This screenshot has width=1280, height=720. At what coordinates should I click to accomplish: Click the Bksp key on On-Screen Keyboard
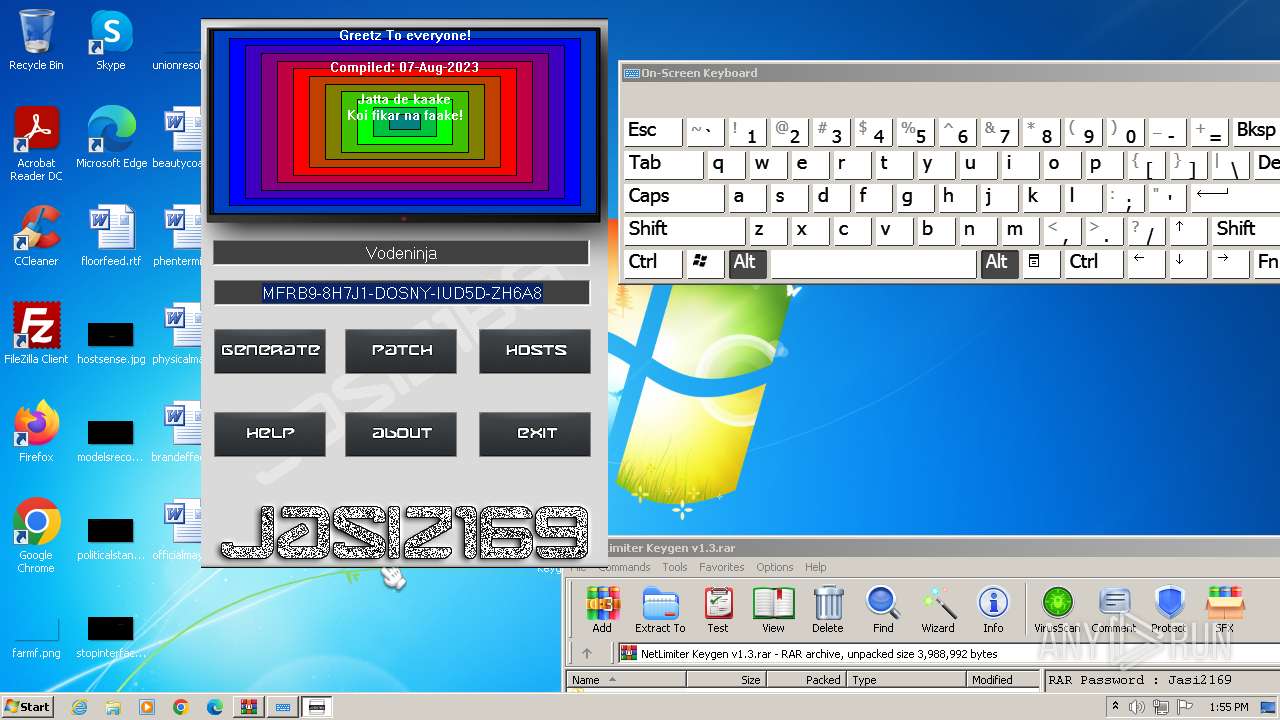[x=1256, y=131]
